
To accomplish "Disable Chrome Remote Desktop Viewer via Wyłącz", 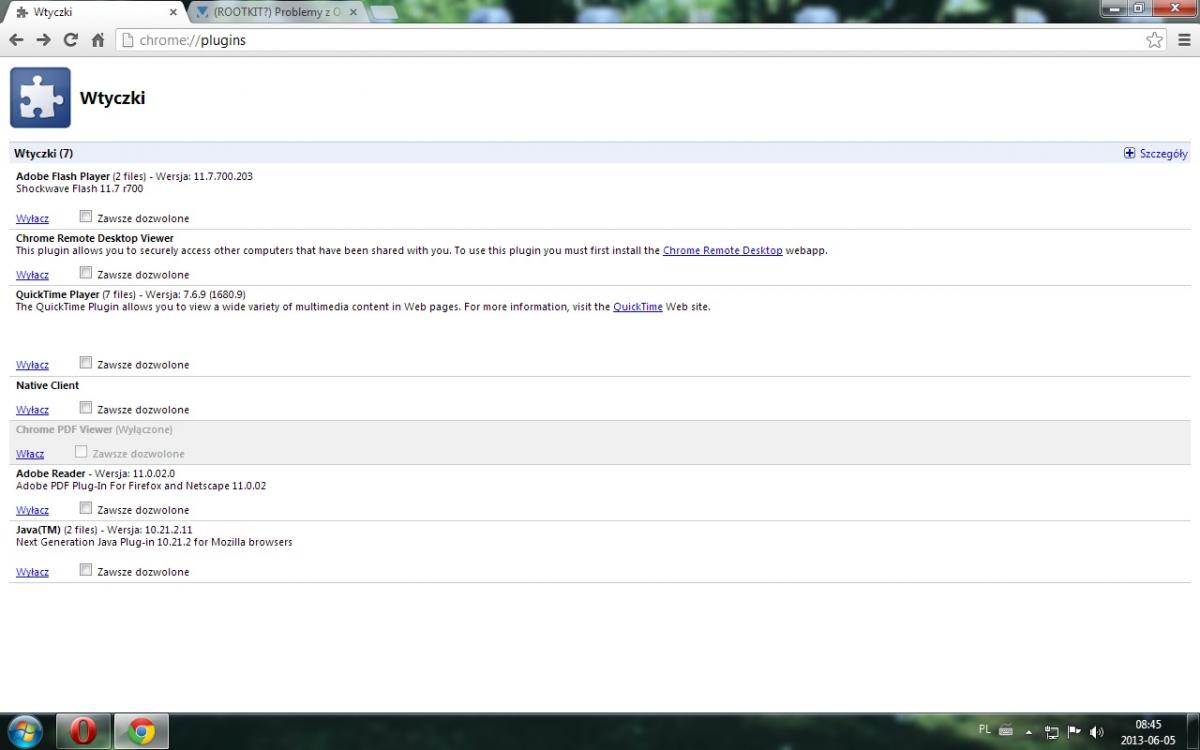I will [32, 274].
